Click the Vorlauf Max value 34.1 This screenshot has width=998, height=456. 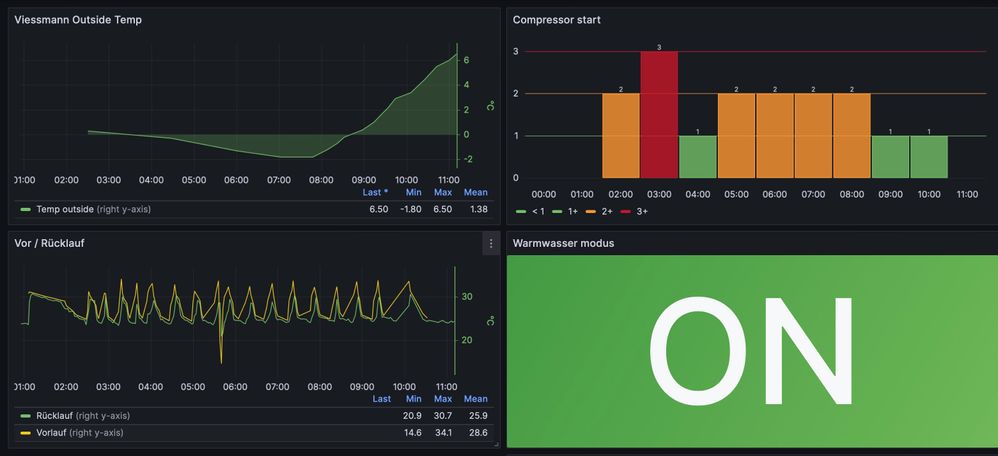(443, 433)
